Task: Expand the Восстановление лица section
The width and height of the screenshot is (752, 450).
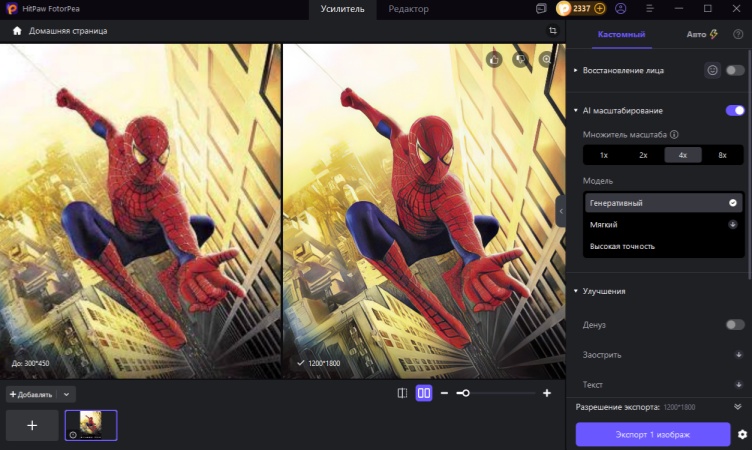Action: (576, 71)
